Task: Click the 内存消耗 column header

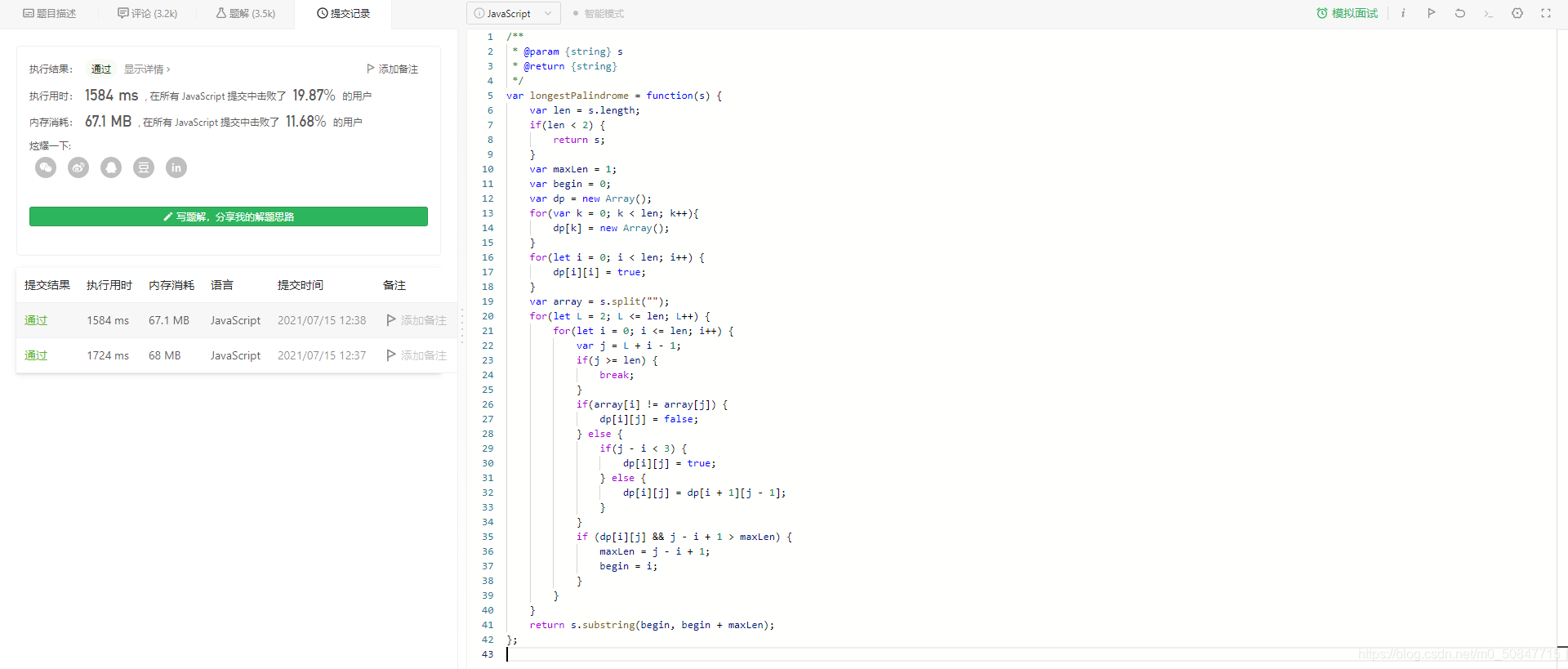Action: pos(171,285)
